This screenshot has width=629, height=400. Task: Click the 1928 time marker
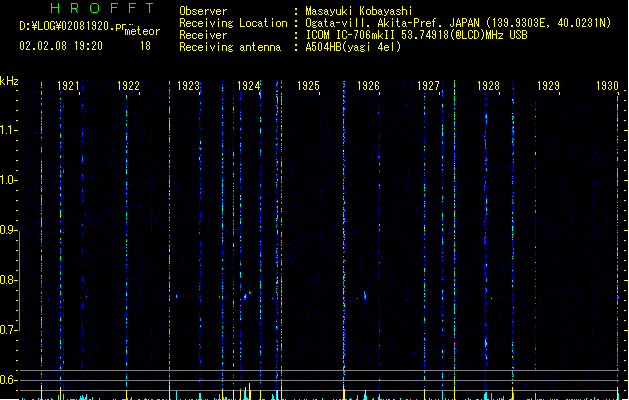(488, 86)
